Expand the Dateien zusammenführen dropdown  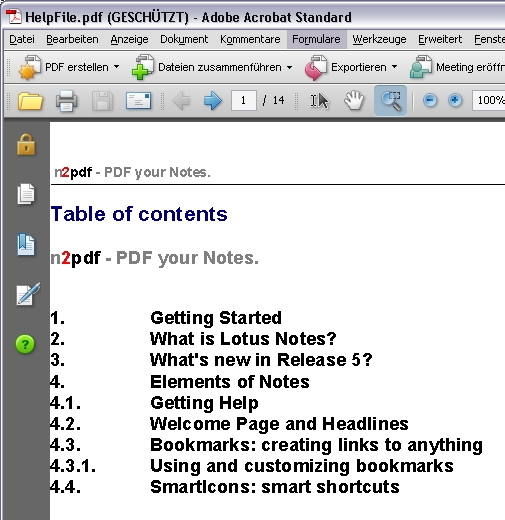pyautogui.click(x=289, y=67)
